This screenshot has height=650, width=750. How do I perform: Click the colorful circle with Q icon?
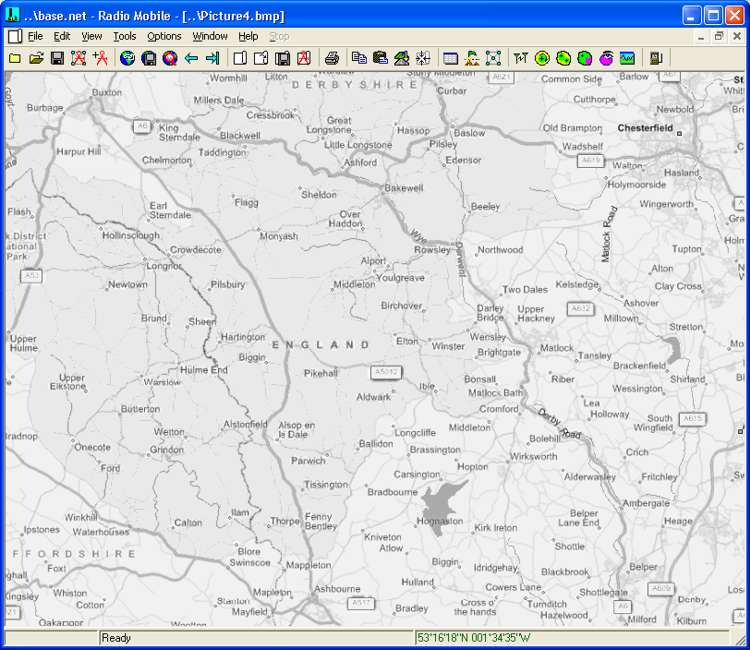click(170, 58)
